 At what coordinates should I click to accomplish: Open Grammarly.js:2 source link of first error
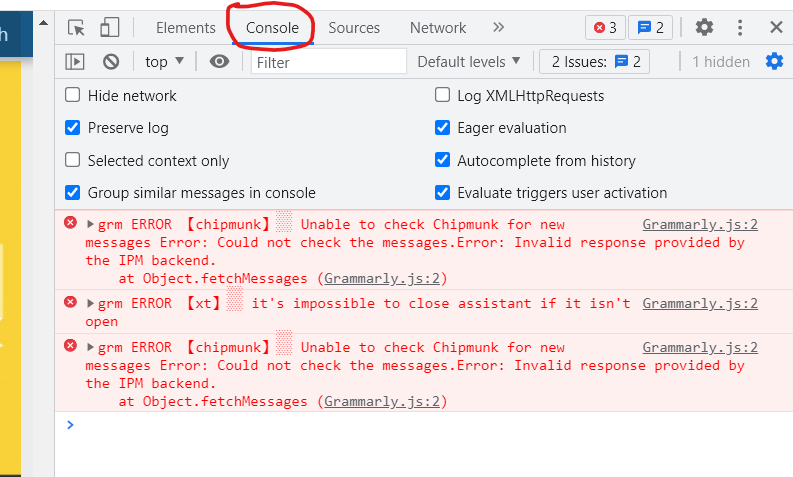pyautogui.click(x=700, y=224)
